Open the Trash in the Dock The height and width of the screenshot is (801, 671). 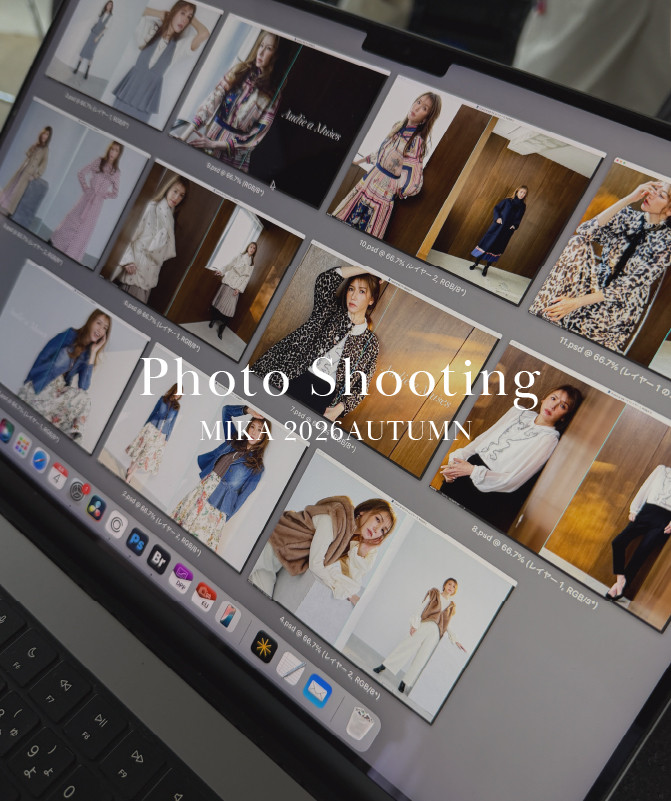click(361, 722)
